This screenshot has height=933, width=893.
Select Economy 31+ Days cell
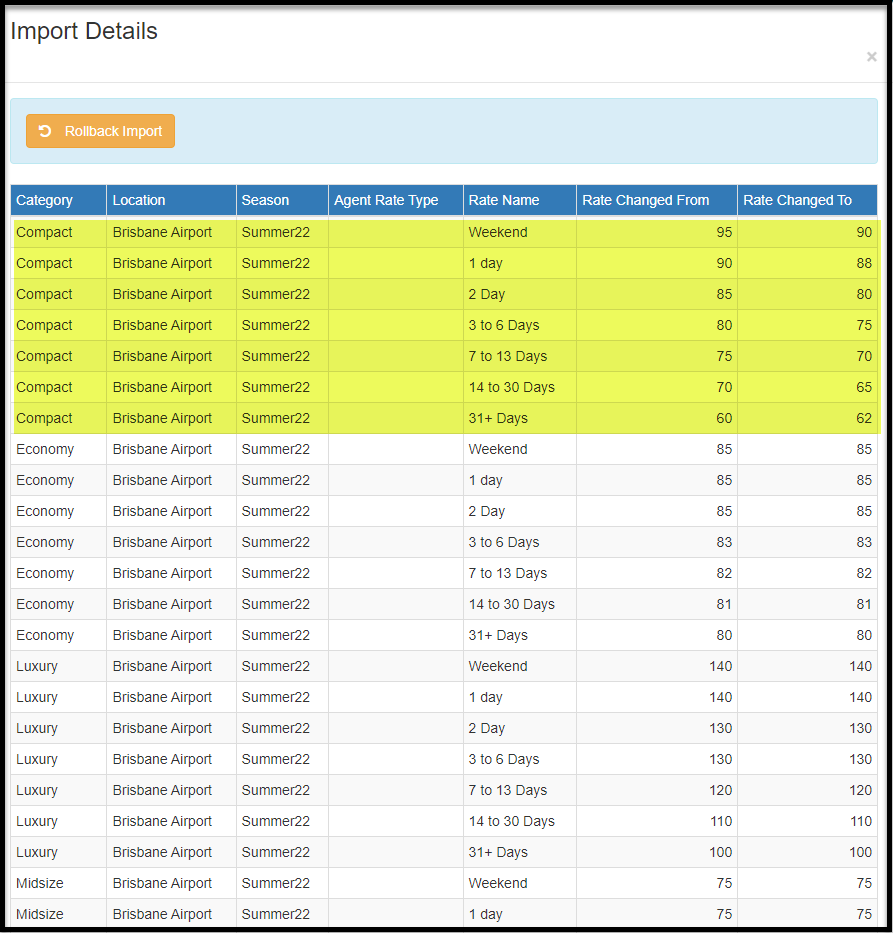point(519,635)
